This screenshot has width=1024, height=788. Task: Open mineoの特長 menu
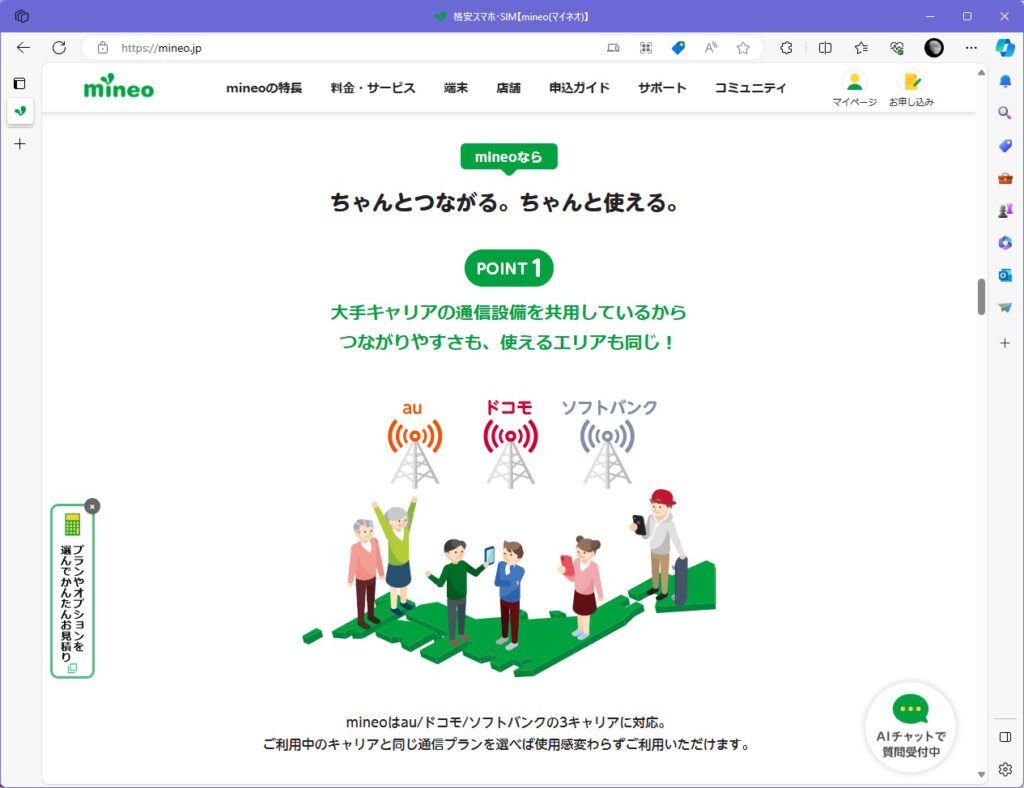tap(264, 87)
